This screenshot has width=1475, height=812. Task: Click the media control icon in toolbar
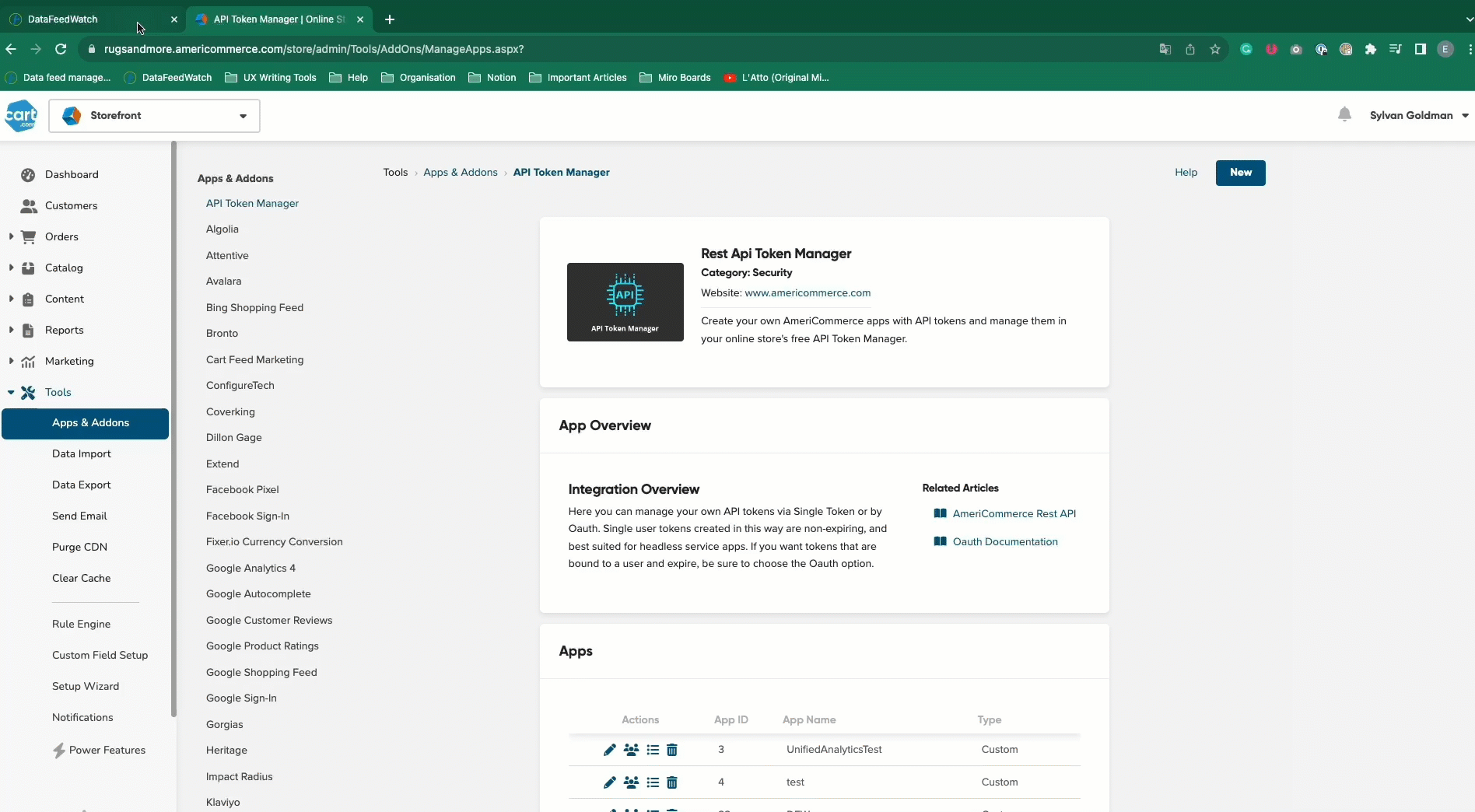(x=1396, y=49)
